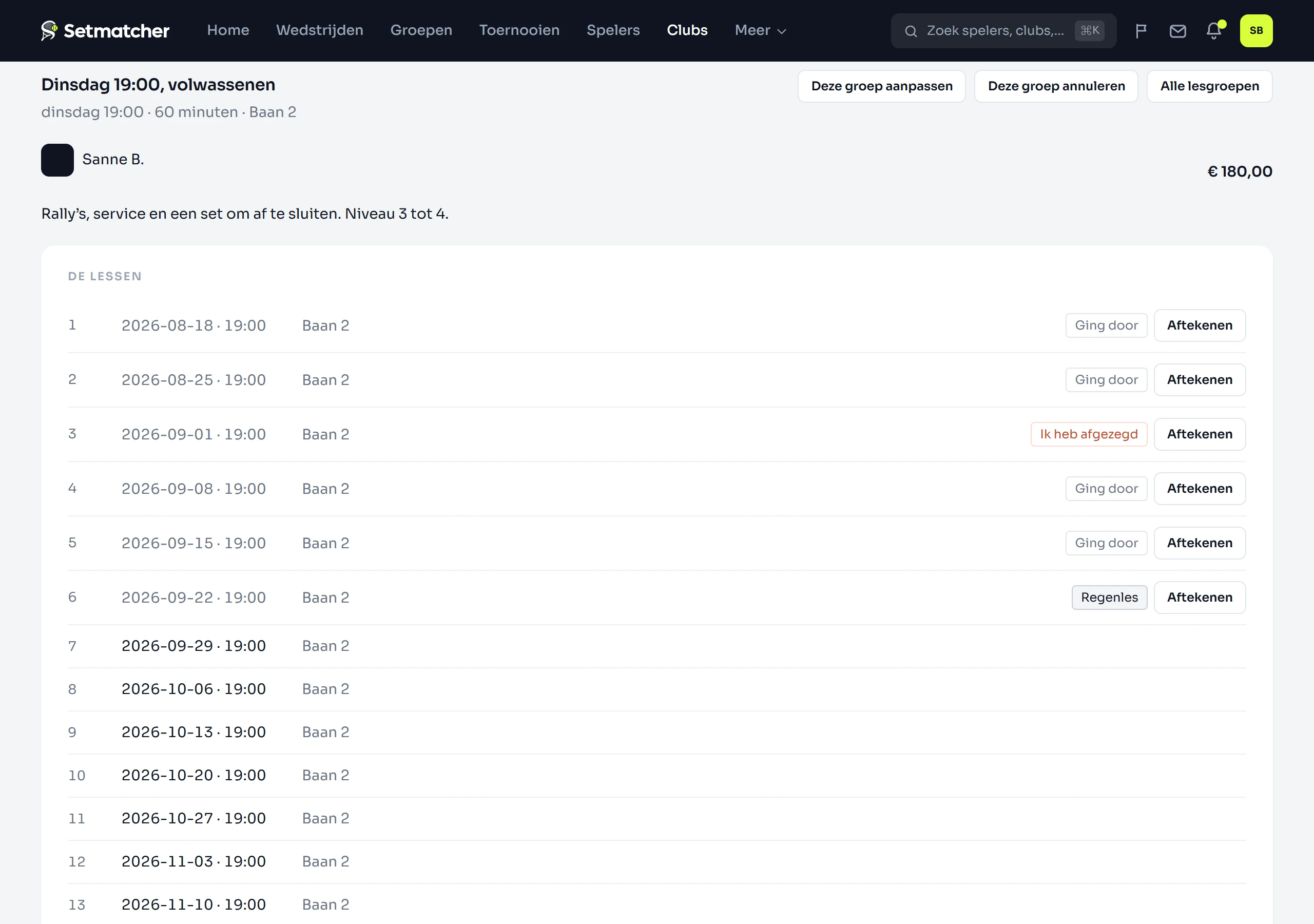Click the Sanne B. trainer name

pos(113,159)
